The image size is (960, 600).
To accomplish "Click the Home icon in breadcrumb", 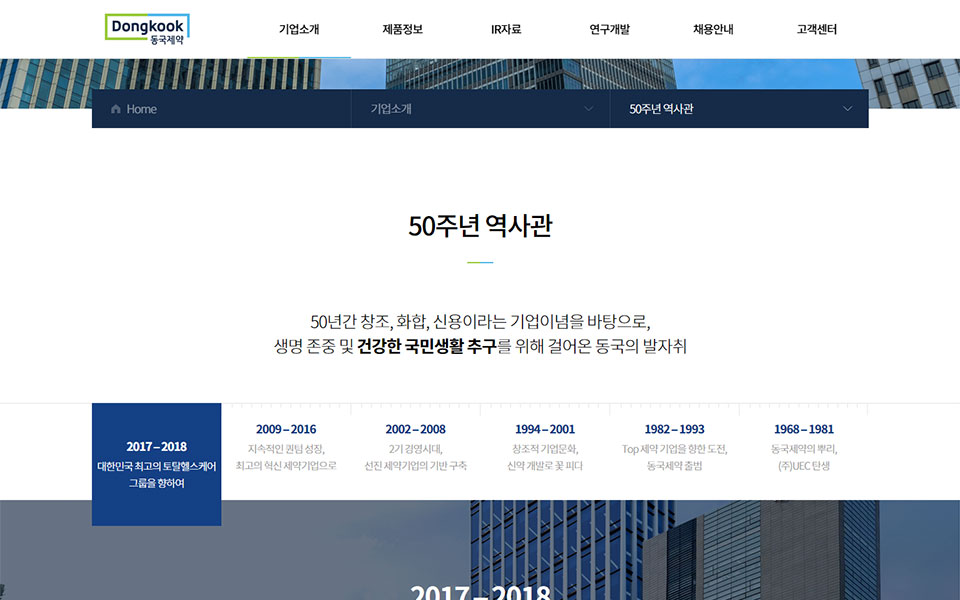I will (116, 109).
